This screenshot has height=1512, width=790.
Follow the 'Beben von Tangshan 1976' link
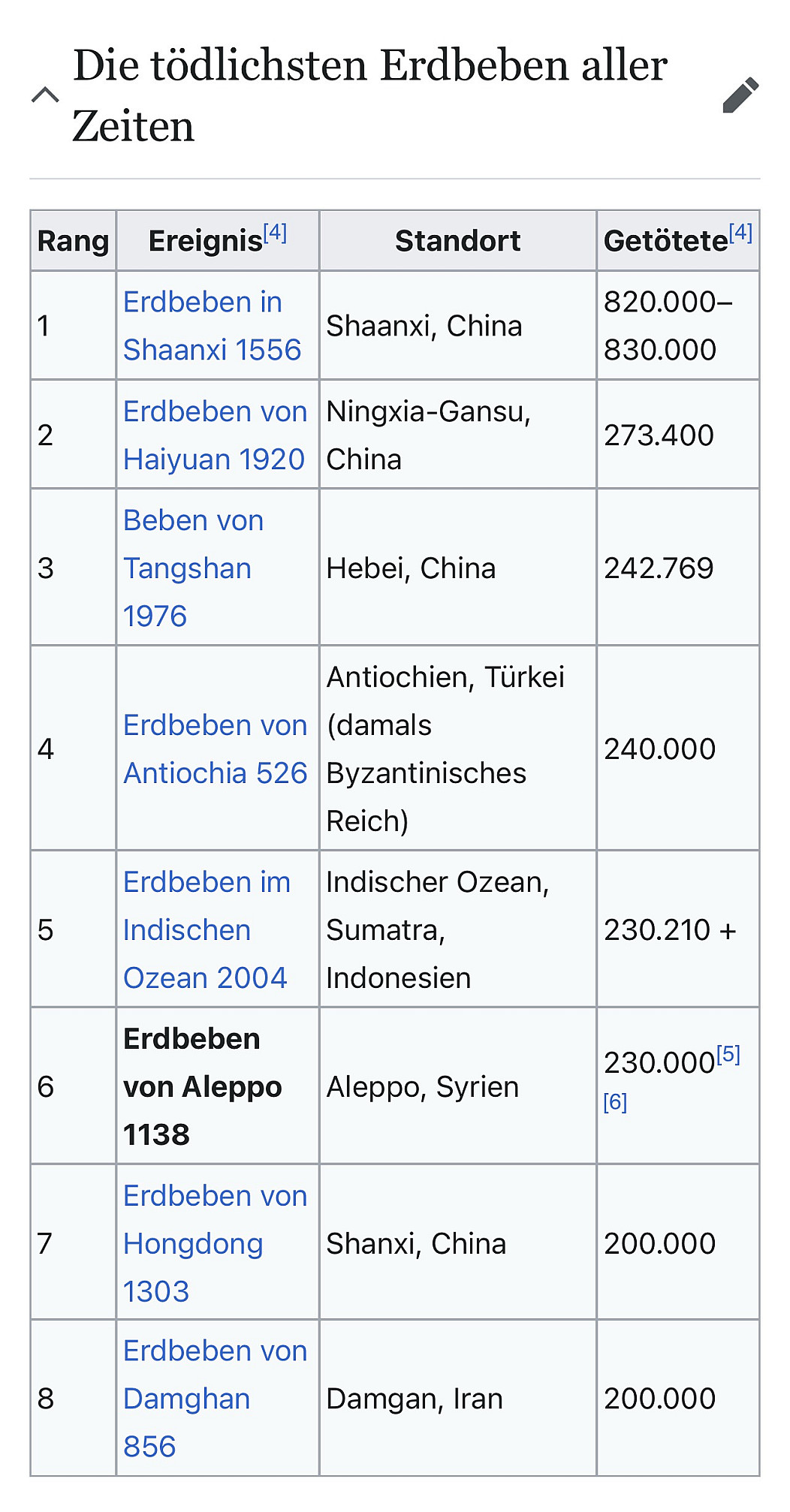192,568
